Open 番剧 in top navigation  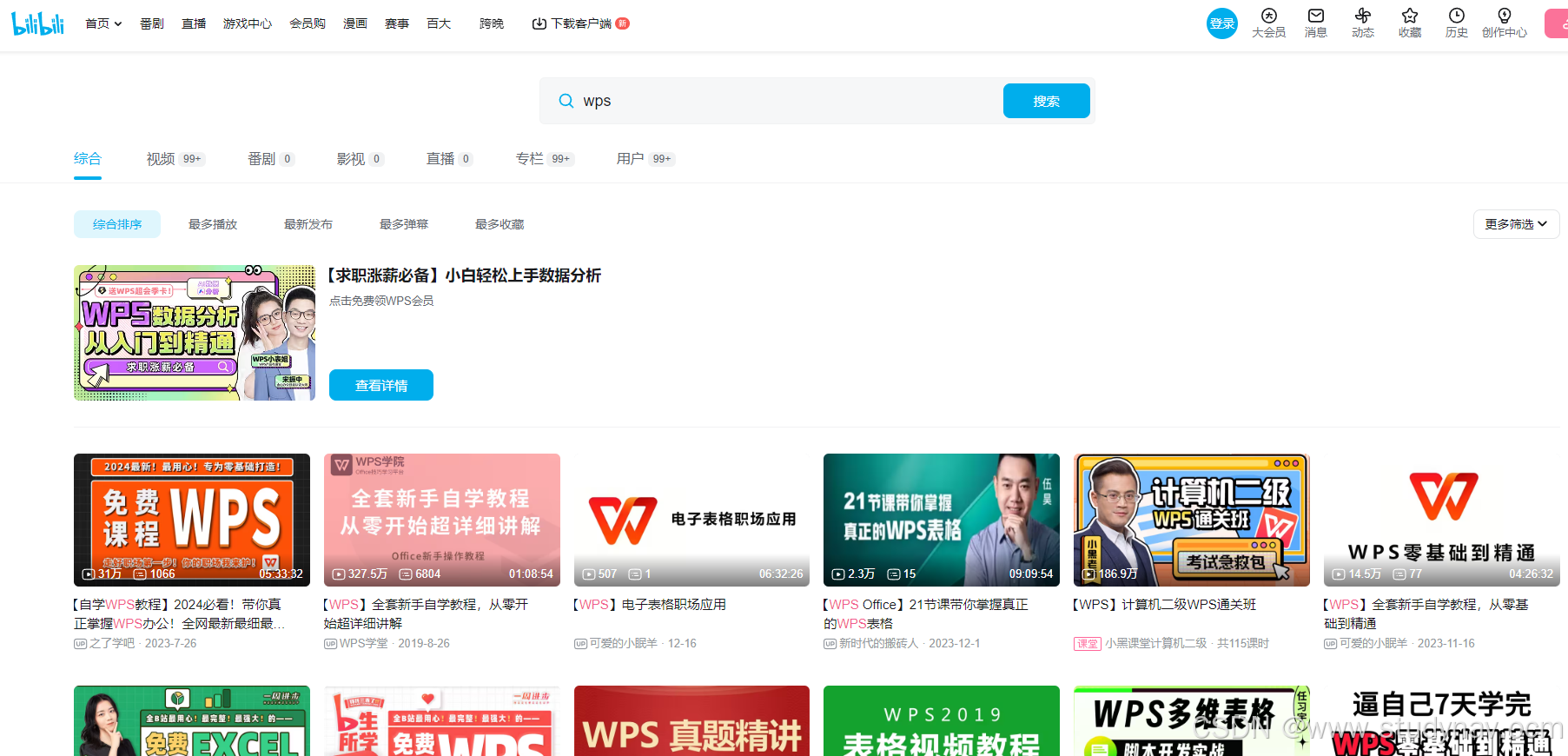(x=152, y=23)
